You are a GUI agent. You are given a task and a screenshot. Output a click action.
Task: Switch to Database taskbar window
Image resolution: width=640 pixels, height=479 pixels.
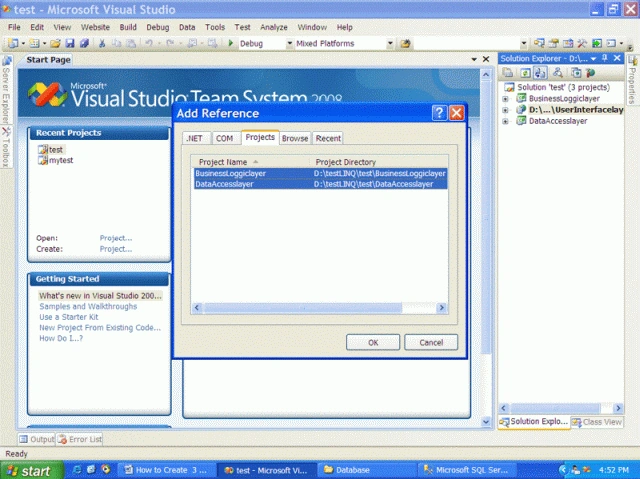pyautogui.click(x=369, y=470)
